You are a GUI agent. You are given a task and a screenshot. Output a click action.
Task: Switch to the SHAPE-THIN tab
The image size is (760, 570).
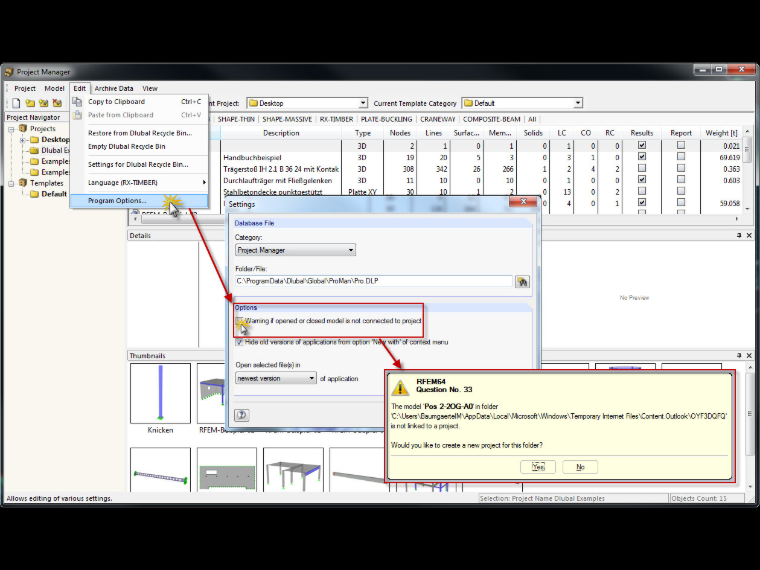236,119
